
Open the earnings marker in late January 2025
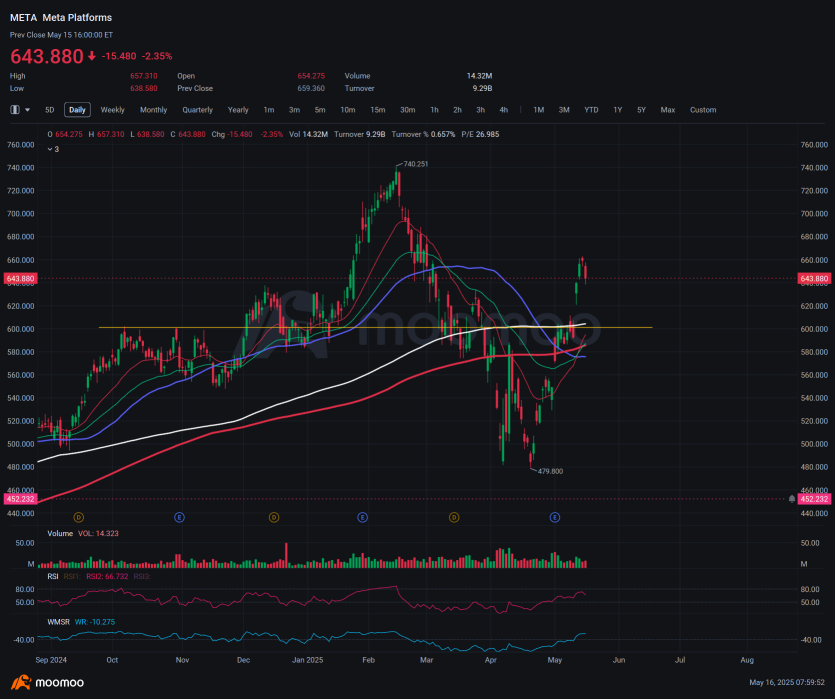(362, 517)
